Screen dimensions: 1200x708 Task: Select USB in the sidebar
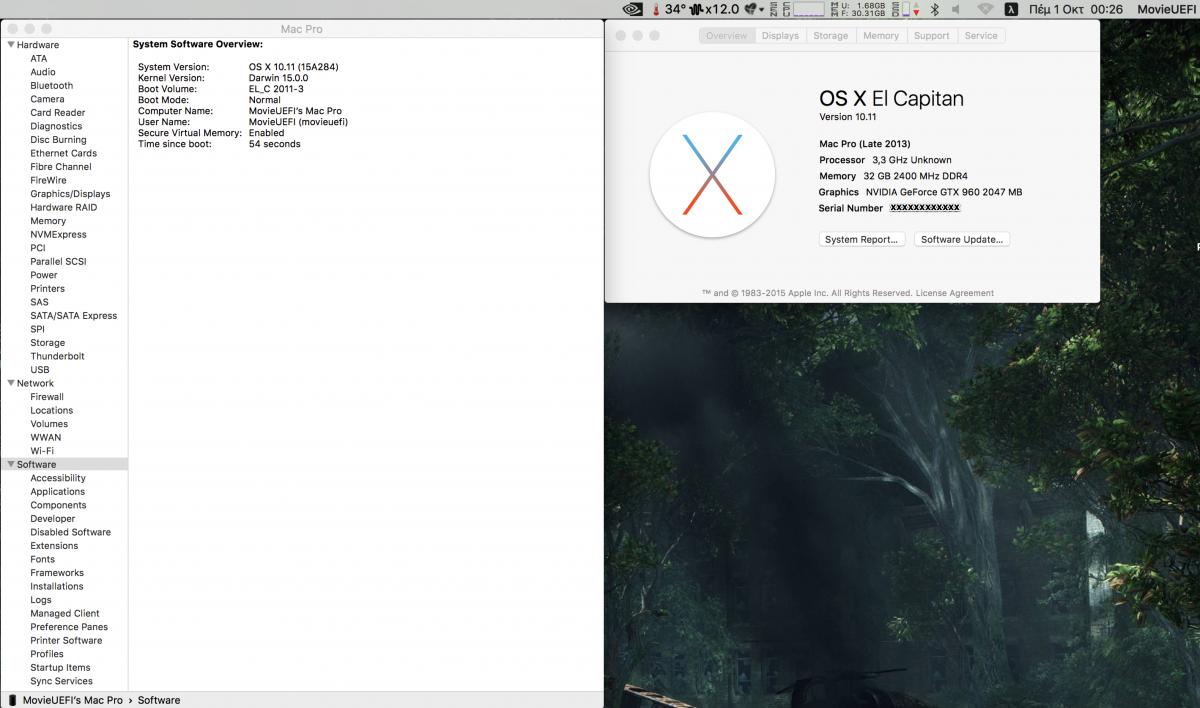39,369
